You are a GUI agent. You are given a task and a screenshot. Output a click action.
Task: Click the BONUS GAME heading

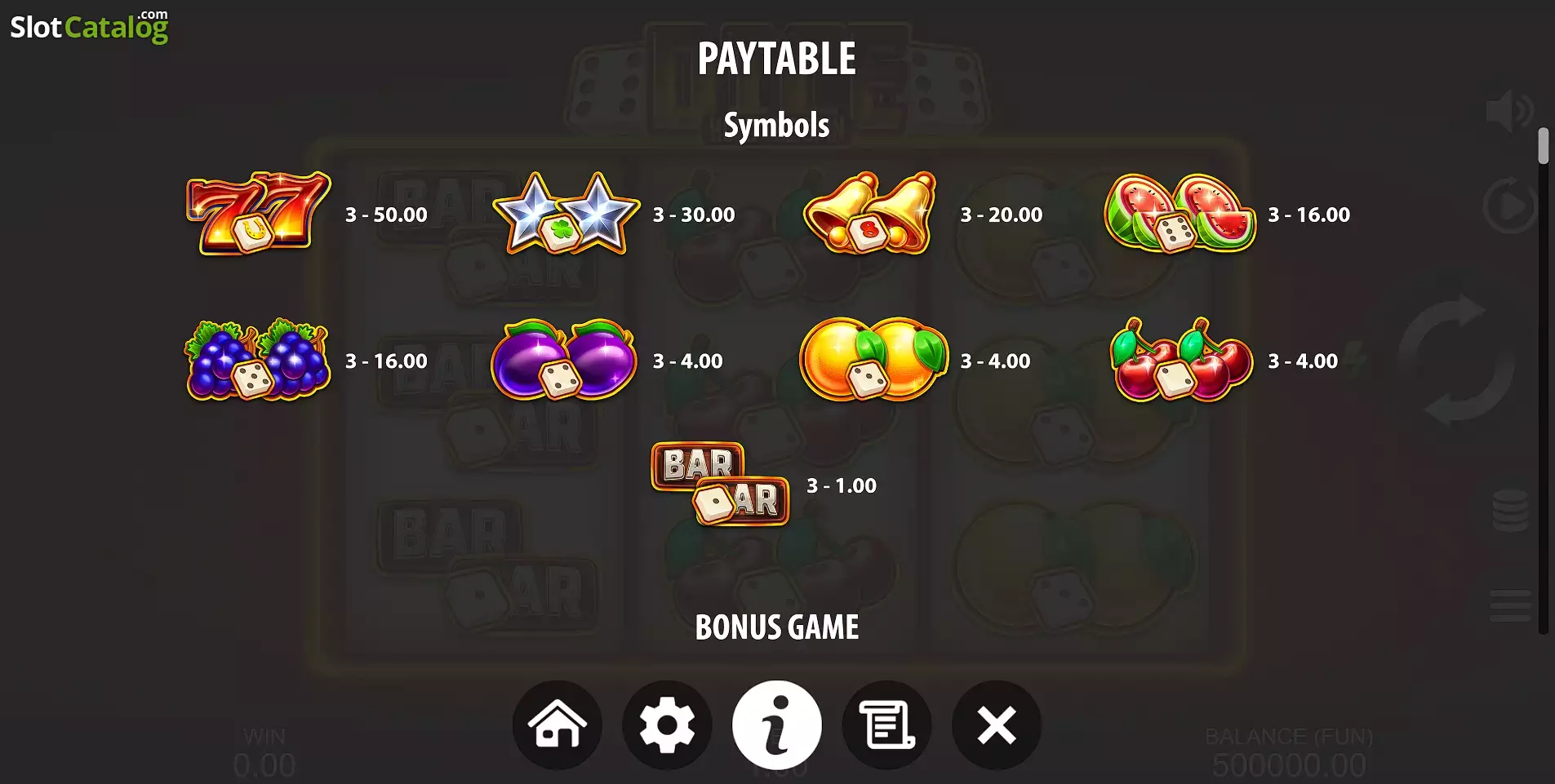coord(777,627)
